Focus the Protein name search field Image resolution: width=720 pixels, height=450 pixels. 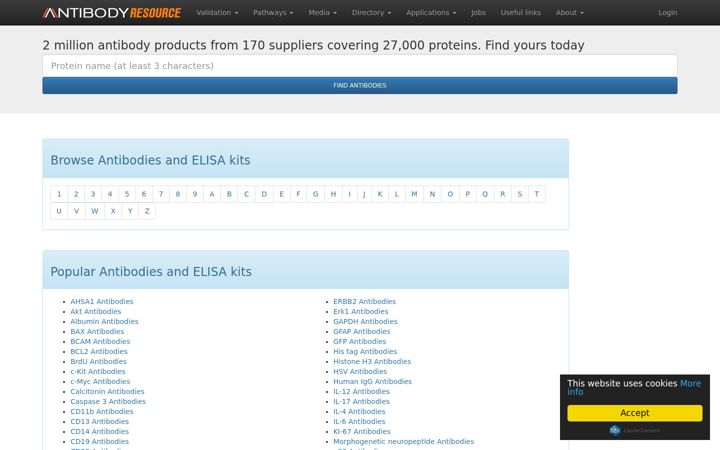360,66
